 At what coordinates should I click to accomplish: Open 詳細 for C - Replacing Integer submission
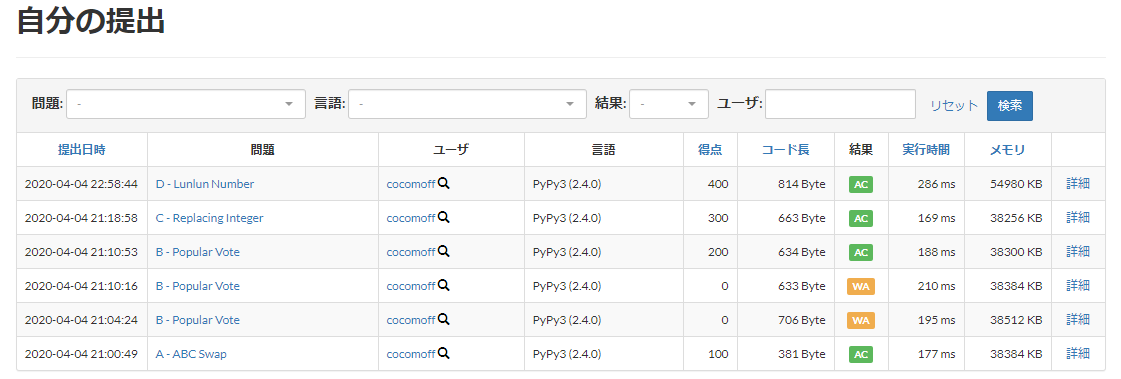click(x=1078, y=217)
